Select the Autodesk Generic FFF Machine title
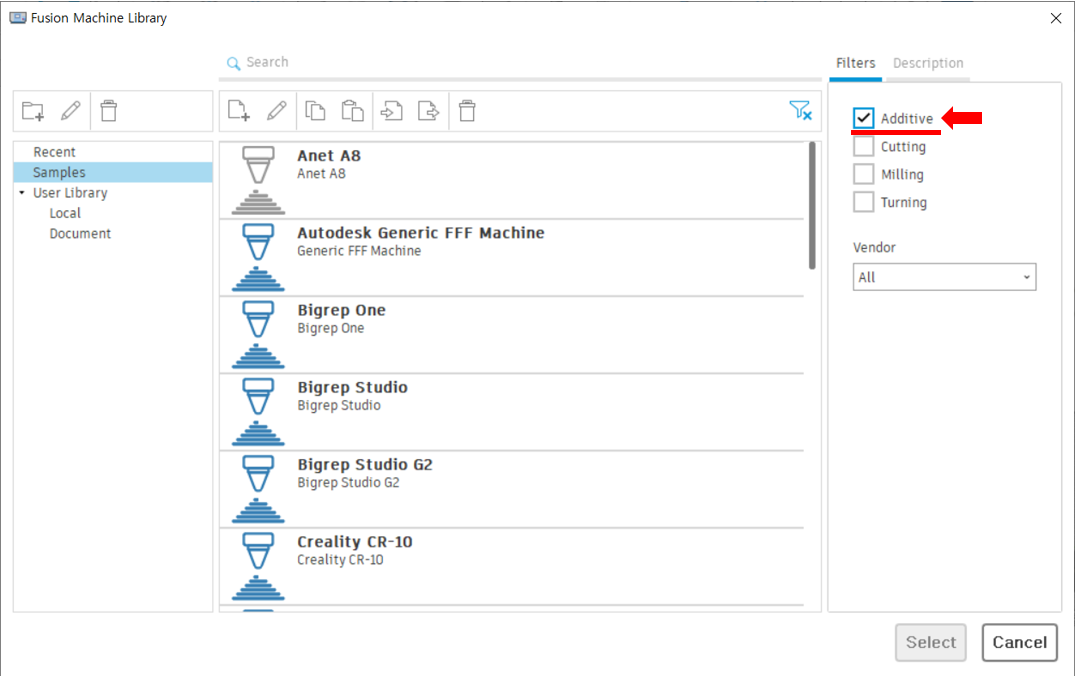 point(421,233)
